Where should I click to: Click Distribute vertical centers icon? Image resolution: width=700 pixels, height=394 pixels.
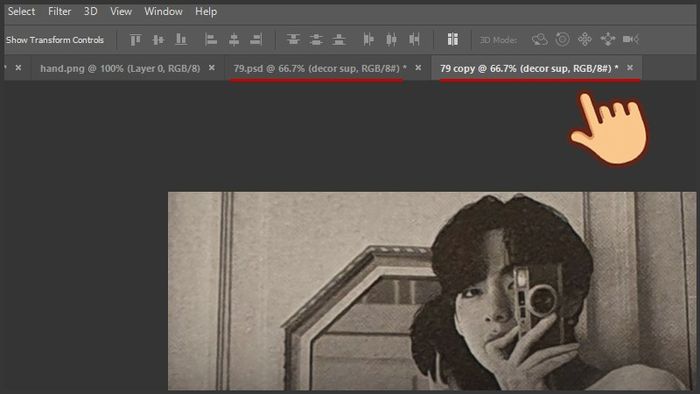click(316, 40)
